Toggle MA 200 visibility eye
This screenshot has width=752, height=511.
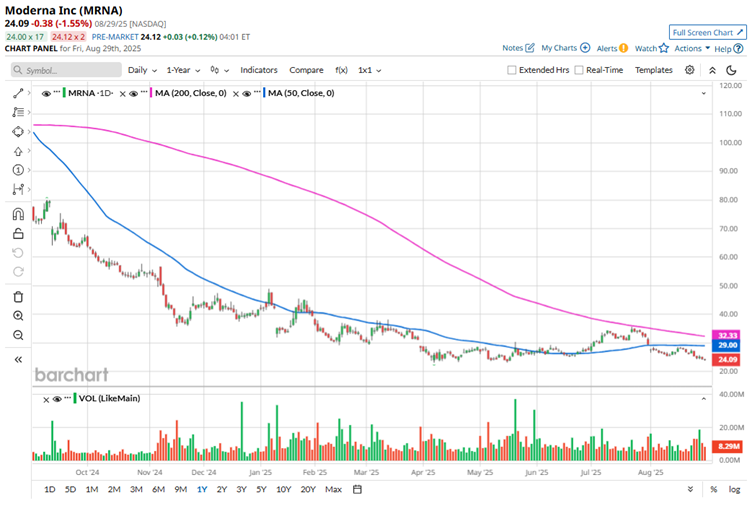[134, 94]
